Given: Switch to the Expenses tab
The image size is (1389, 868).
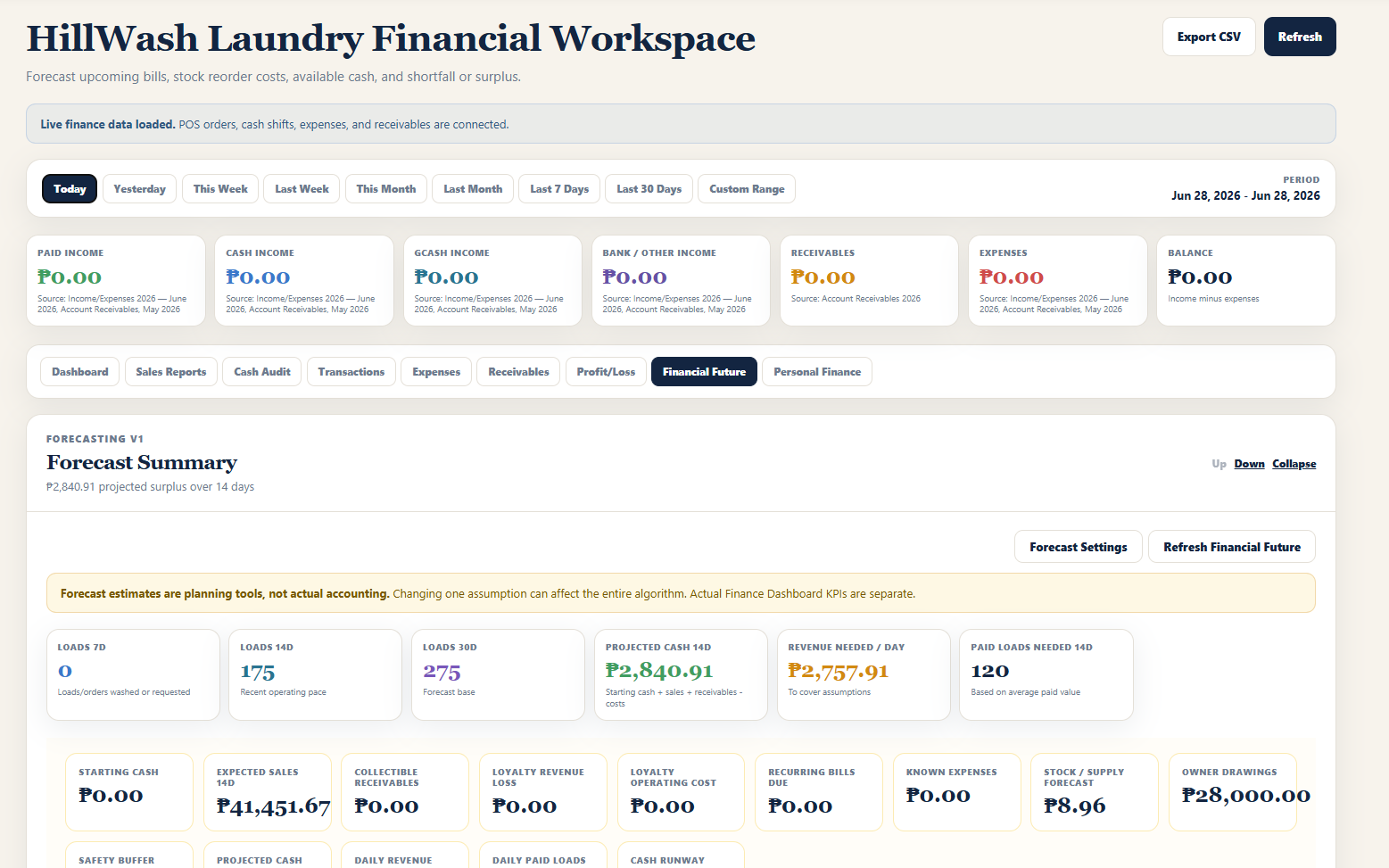Looking at the screenshot, I should pyautogui.click(x=436, y=372).
